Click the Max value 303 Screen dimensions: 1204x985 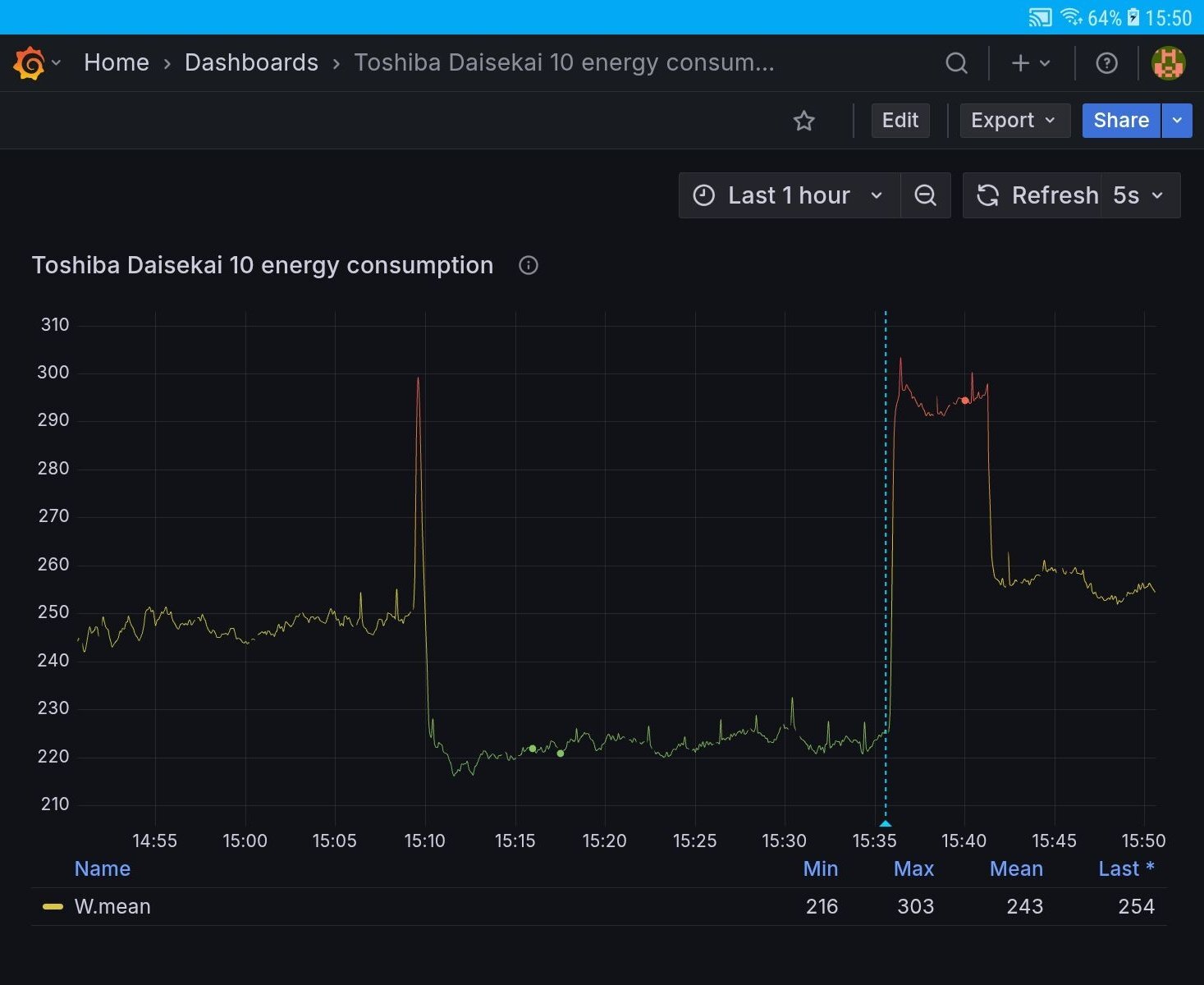pyautogui.click(x=915, y=906)
